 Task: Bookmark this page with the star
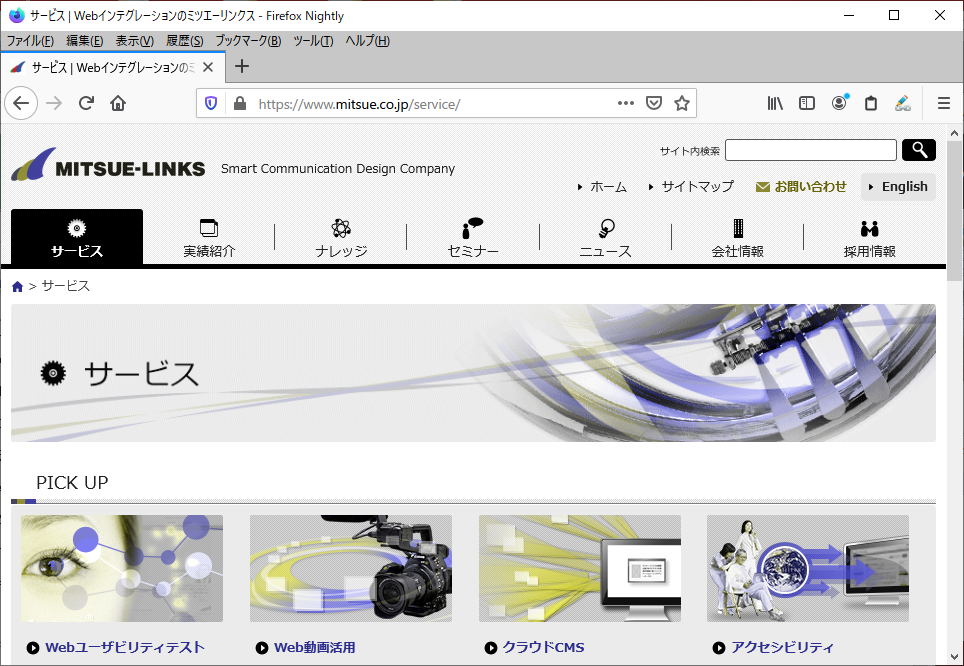pos(681,103)
